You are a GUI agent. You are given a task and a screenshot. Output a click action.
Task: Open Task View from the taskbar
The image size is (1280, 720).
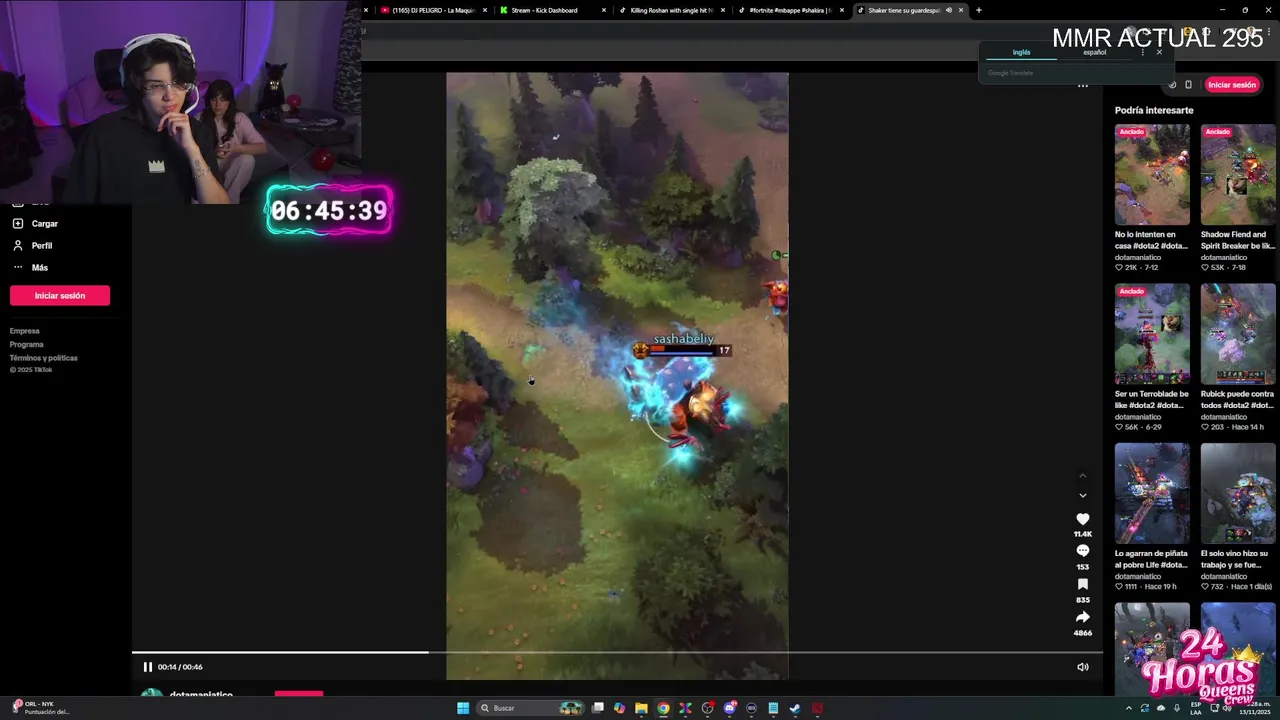click(x=597, y=708)
